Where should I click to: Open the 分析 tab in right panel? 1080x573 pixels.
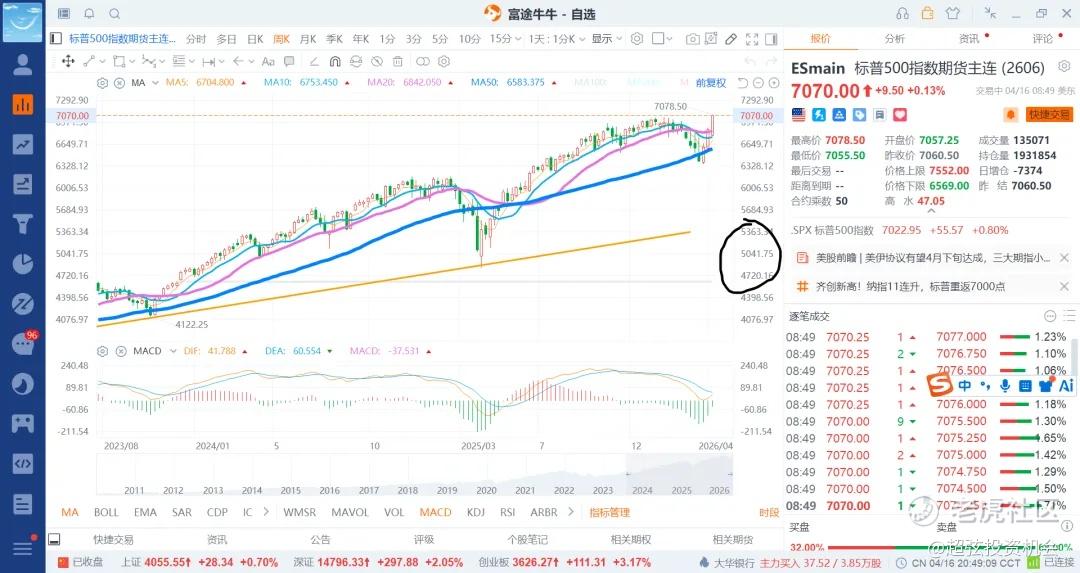(895, 39)
